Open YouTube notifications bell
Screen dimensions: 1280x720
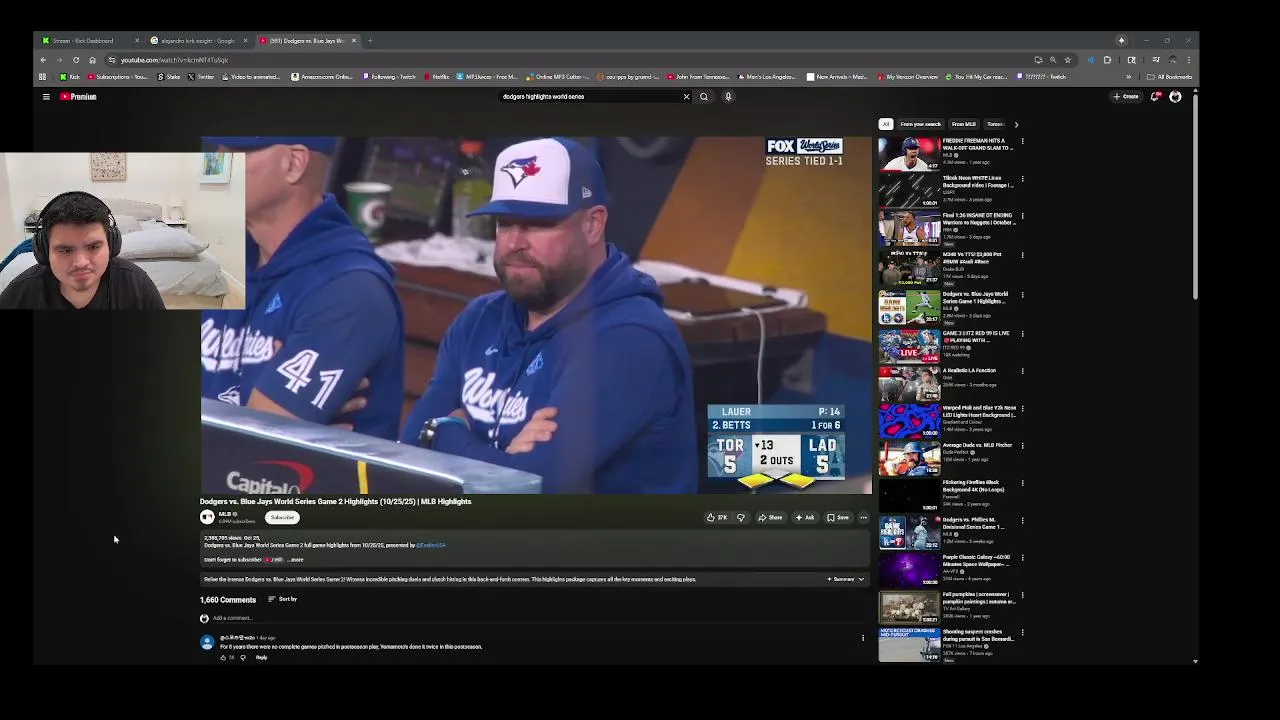click(x=1155, y=97)
